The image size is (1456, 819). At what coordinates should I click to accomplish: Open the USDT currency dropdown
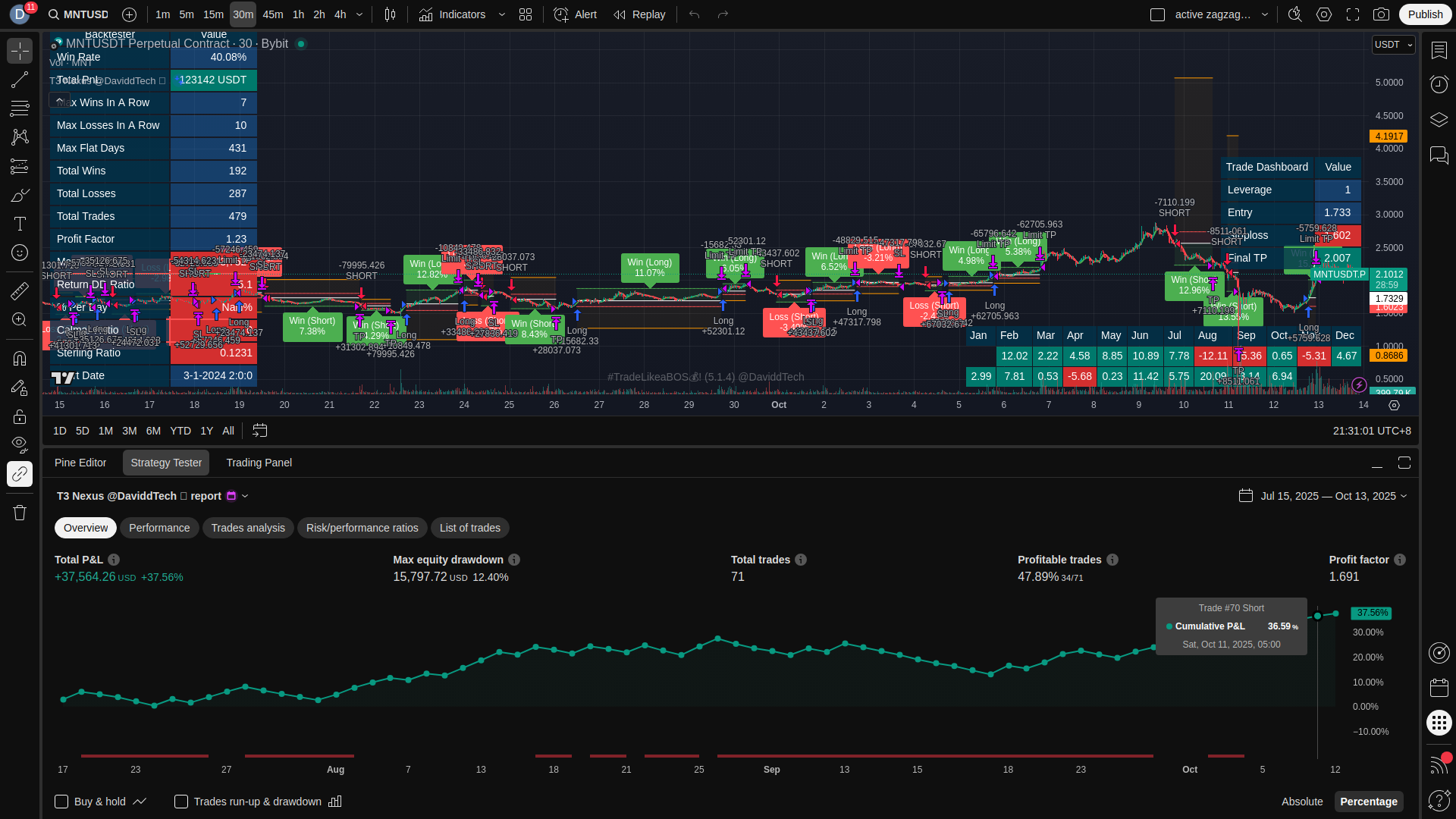1393,45
